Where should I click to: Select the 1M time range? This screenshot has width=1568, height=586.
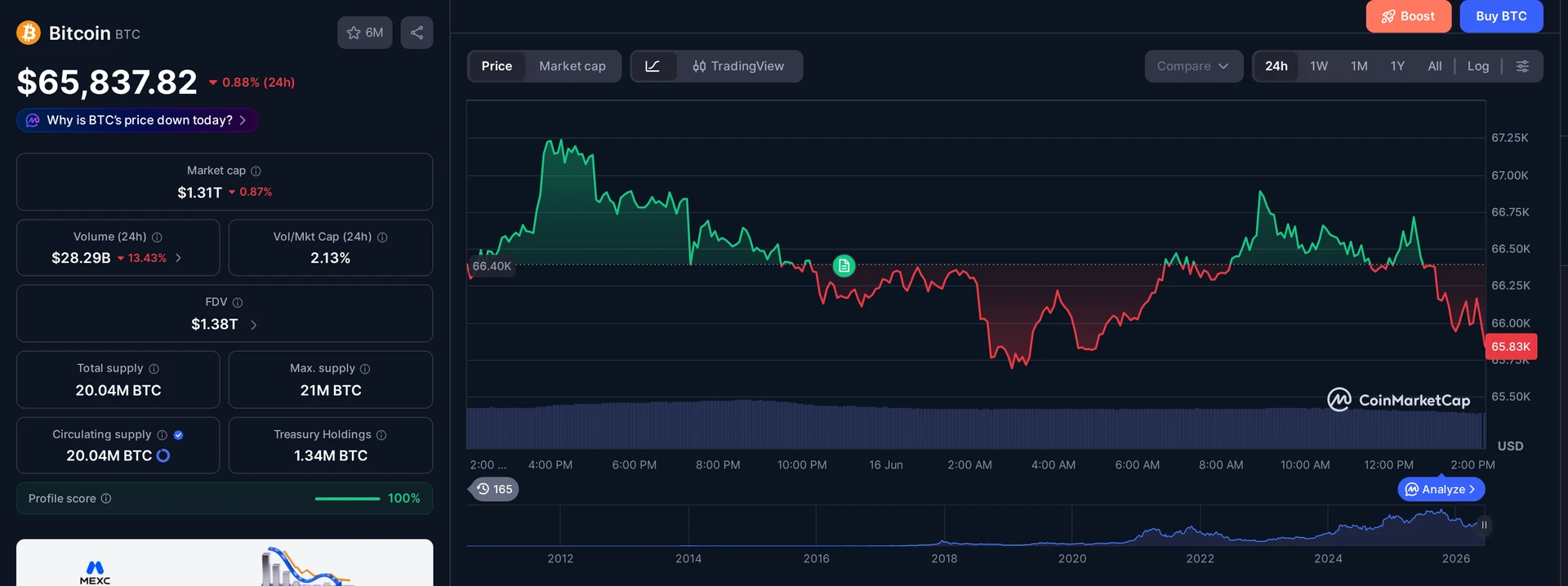tap(1359, 66)
